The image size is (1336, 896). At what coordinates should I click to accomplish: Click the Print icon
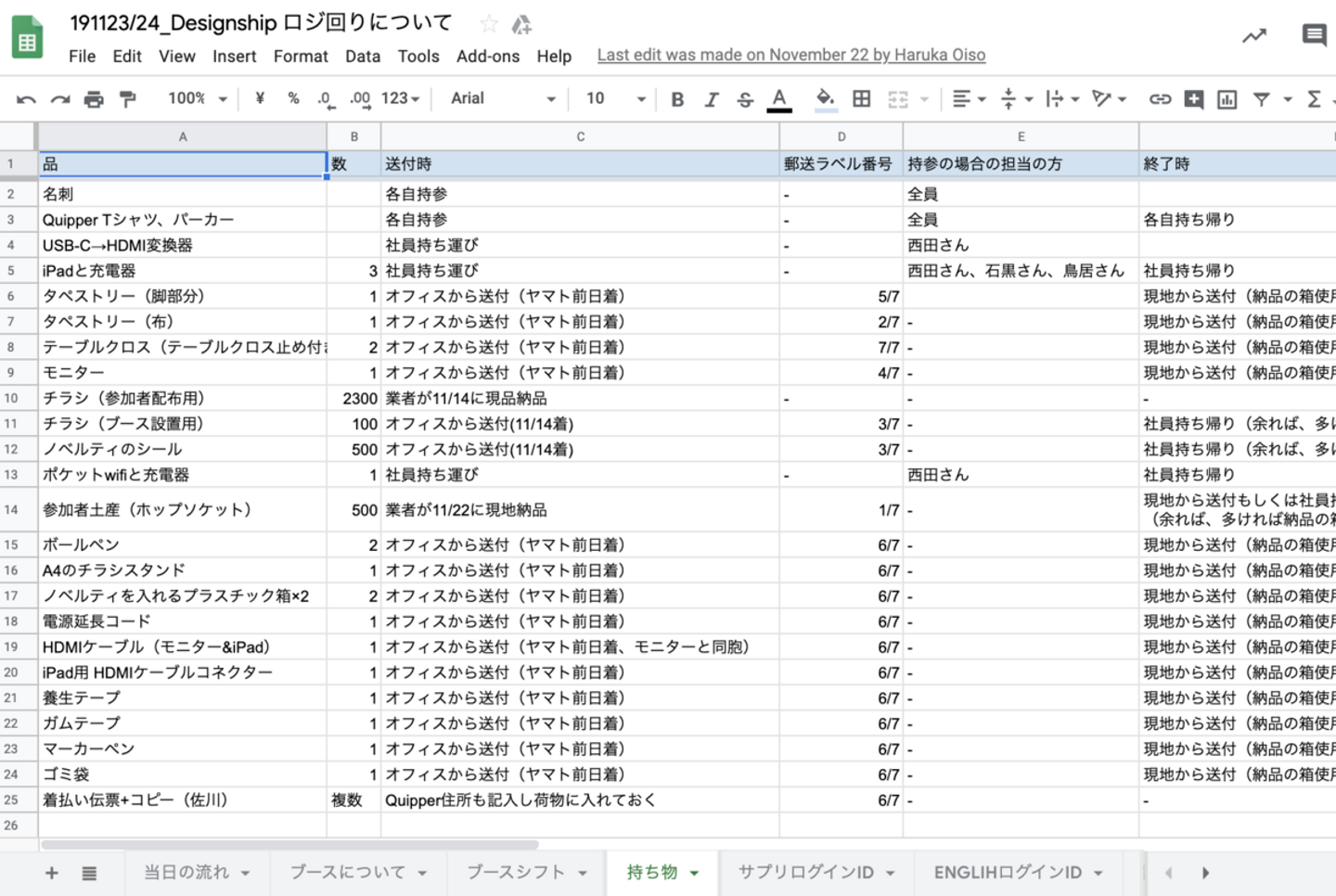(94, 99)
